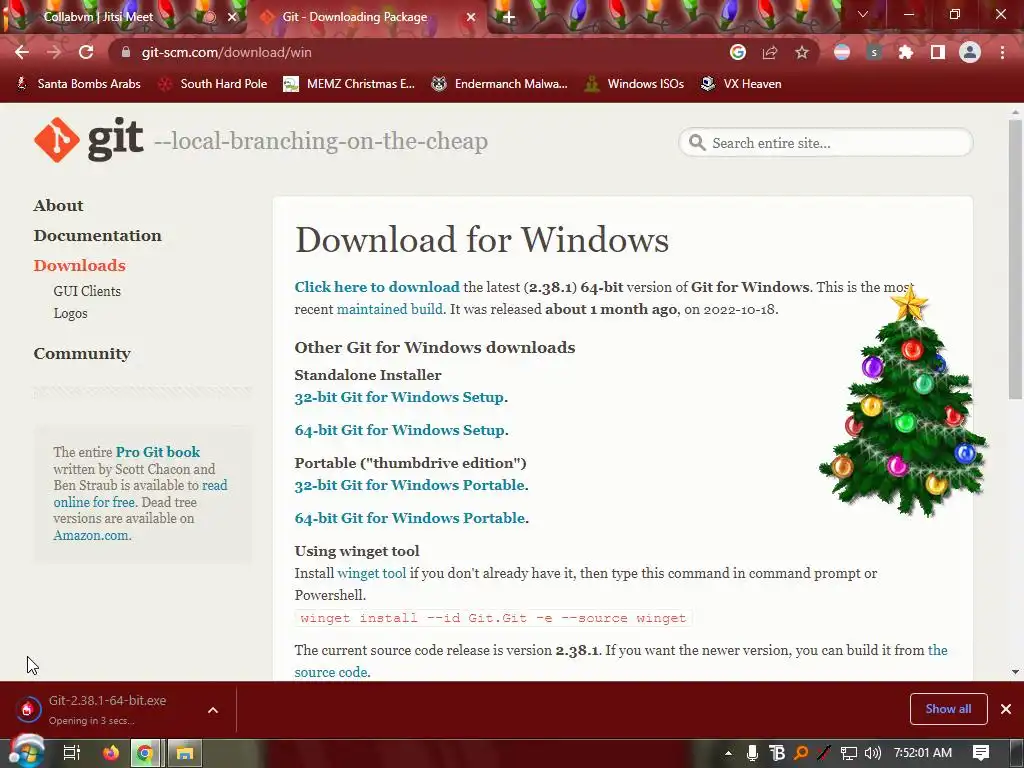Click the 'Click here to download' link
The image size is (1024, 768).
(377, 287)
